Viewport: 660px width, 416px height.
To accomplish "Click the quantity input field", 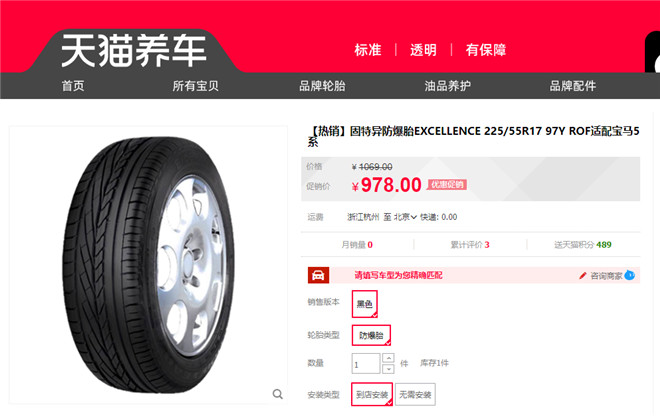I will (x=366, y=364).
